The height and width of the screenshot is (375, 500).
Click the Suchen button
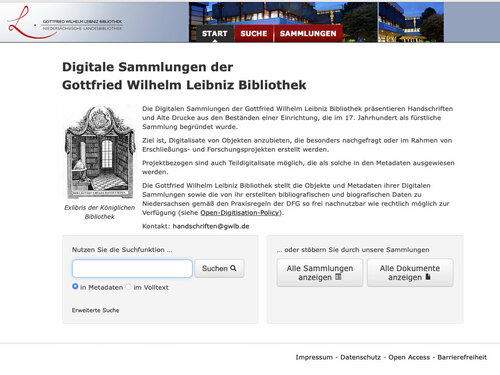(219, 268)
